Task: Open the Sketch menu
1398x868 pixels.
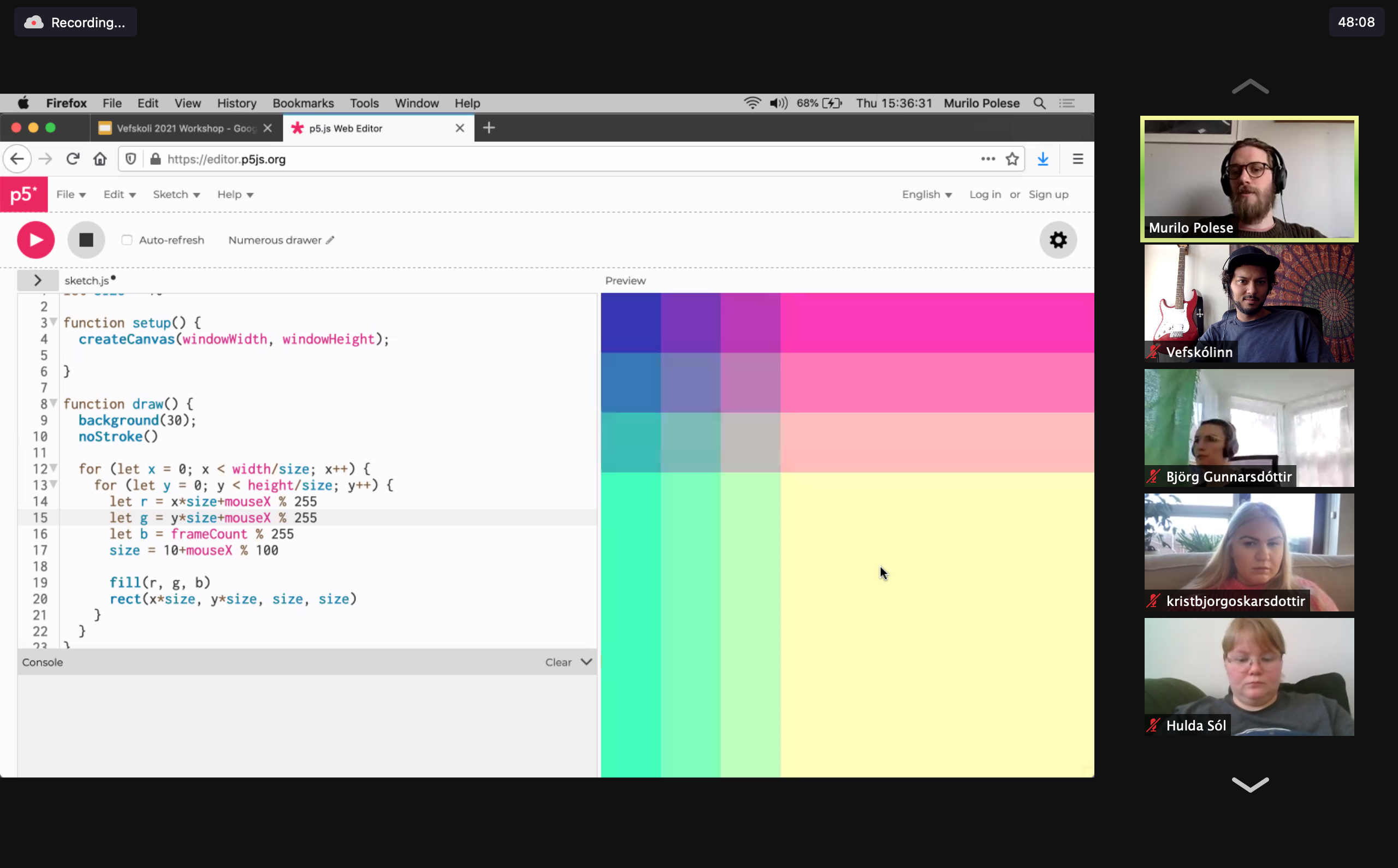Action: click(x=176, y=194)
